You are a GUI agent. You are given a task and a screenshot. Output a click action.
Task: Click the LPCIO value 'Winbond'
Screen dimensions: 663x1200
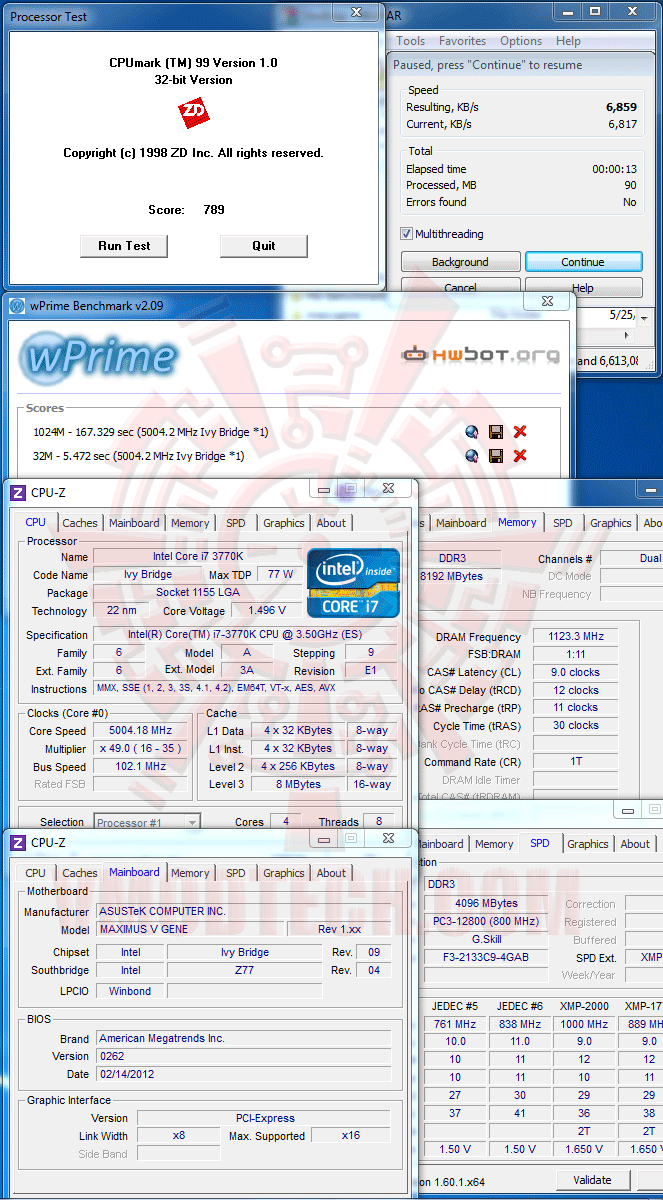(x=130, y=991)
